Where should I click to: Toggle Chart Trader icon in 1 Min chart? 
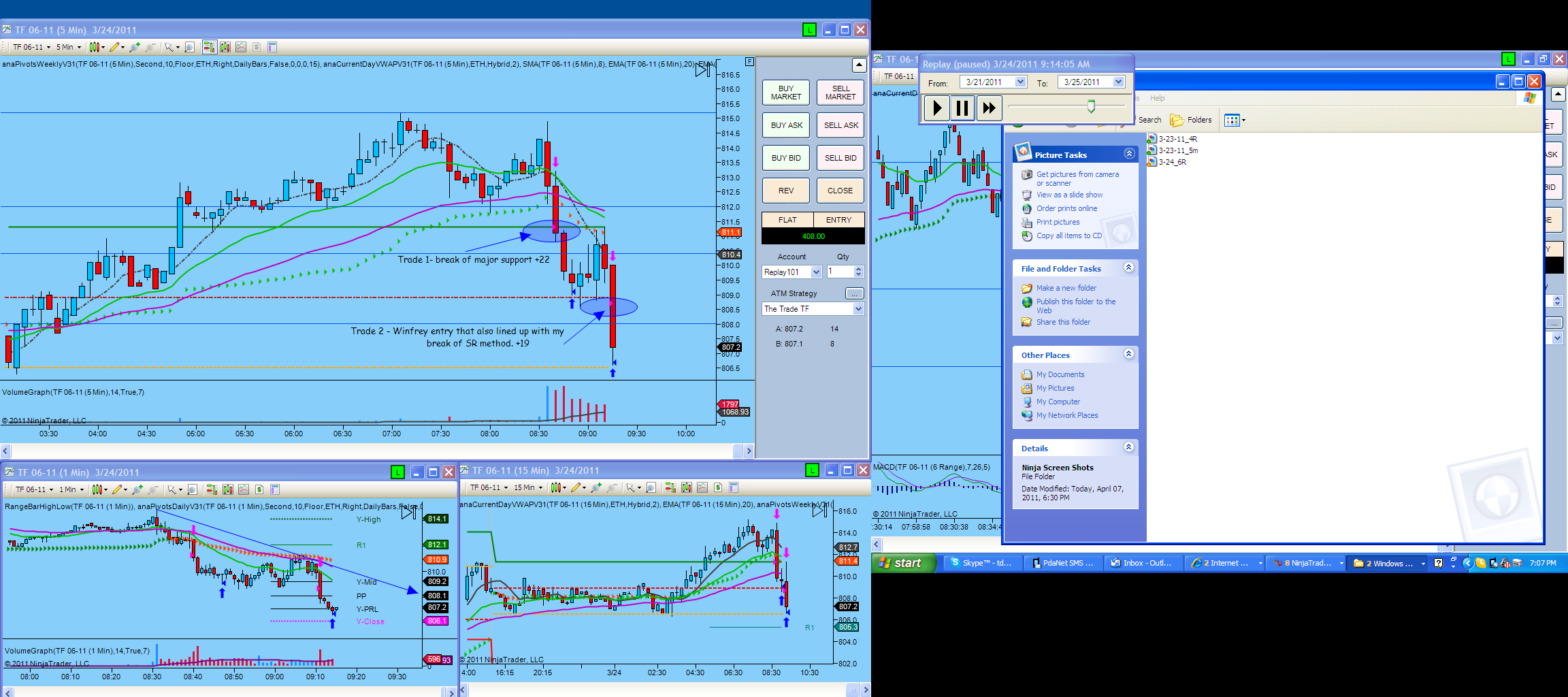pyautogui.click(x=212, y=489)
